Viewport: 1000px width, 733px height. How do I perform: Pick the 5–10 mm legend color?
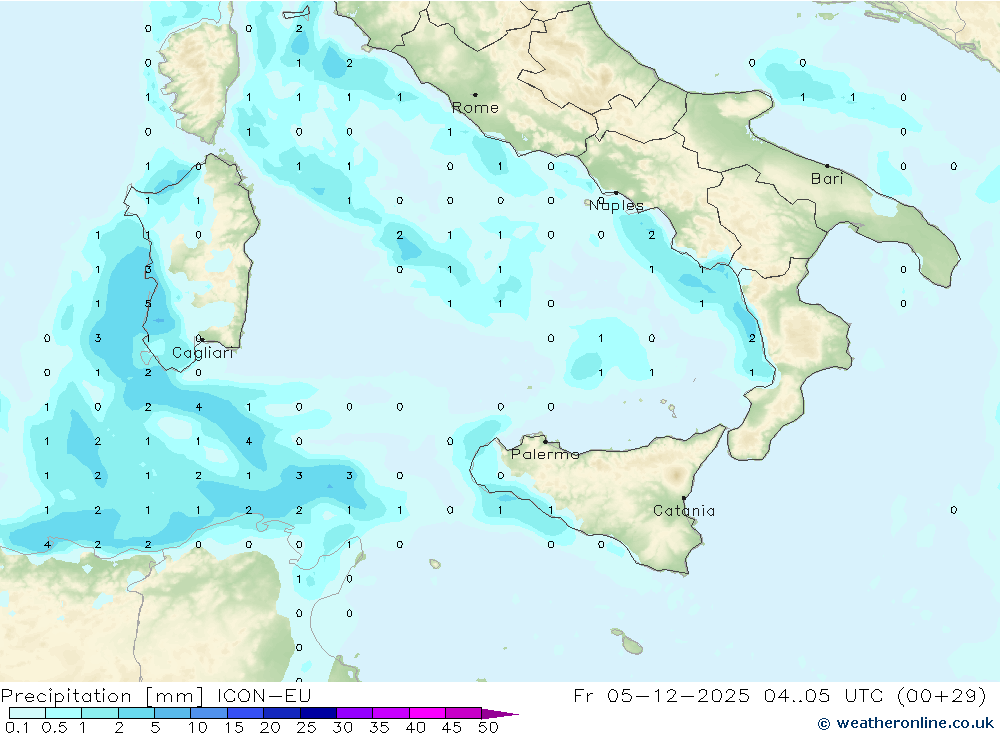pos(173,713)
